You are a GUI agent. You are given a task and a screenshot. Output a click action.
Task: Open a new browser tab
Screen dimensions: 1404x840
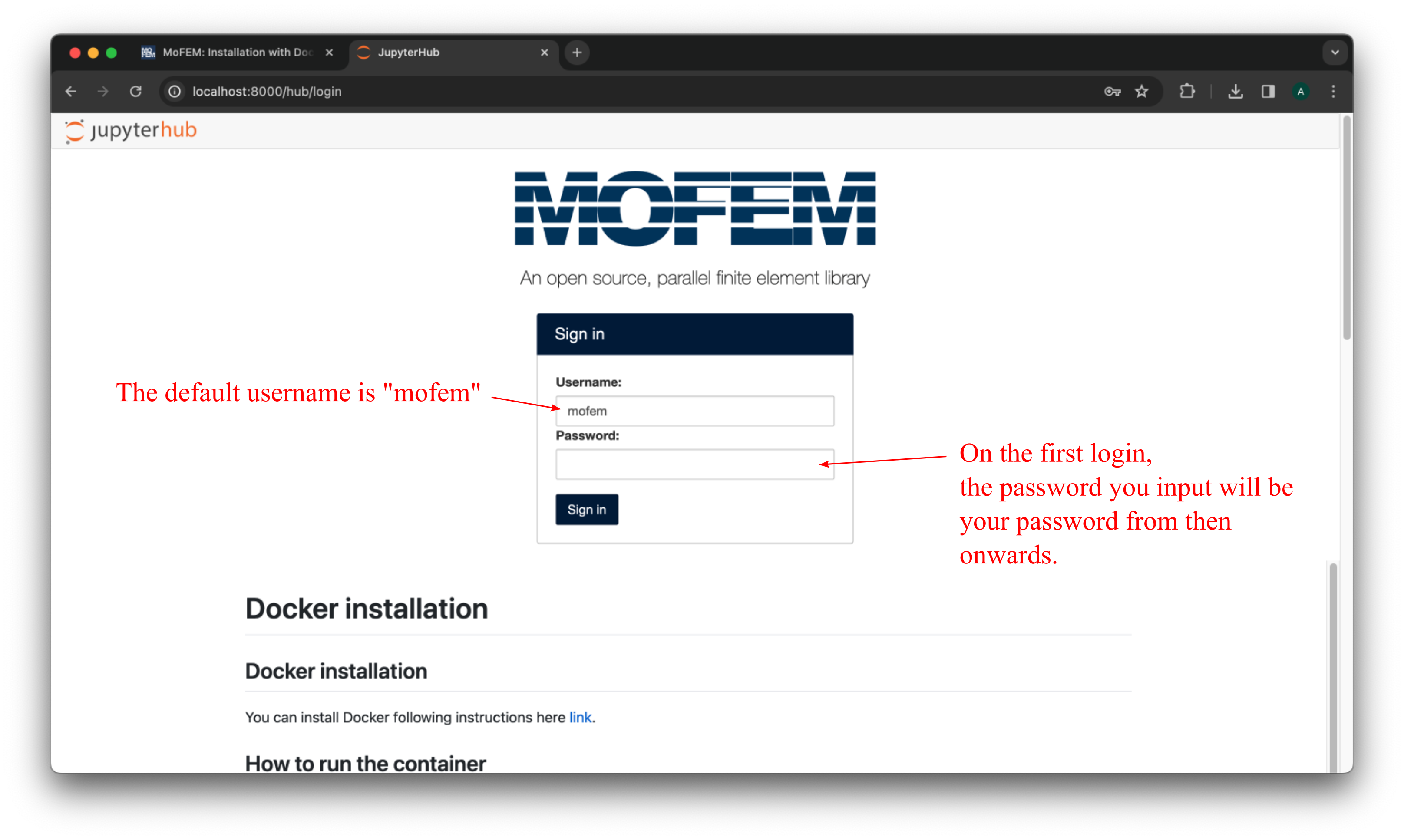point(577,53)
